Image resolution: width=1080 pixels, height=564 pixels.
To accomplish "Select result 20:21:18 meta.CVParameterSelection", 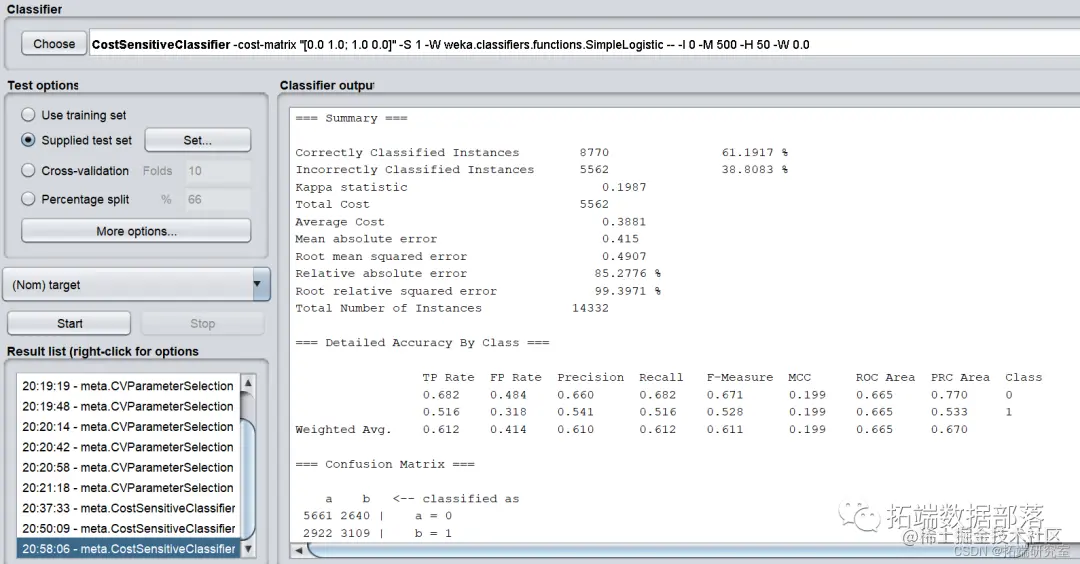I will coord(128,488).
